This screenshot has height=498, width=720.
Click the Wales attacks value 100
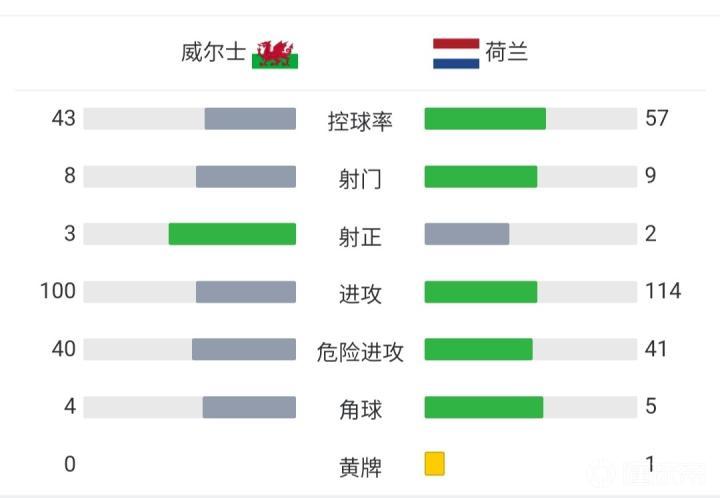tap(58, 291)
